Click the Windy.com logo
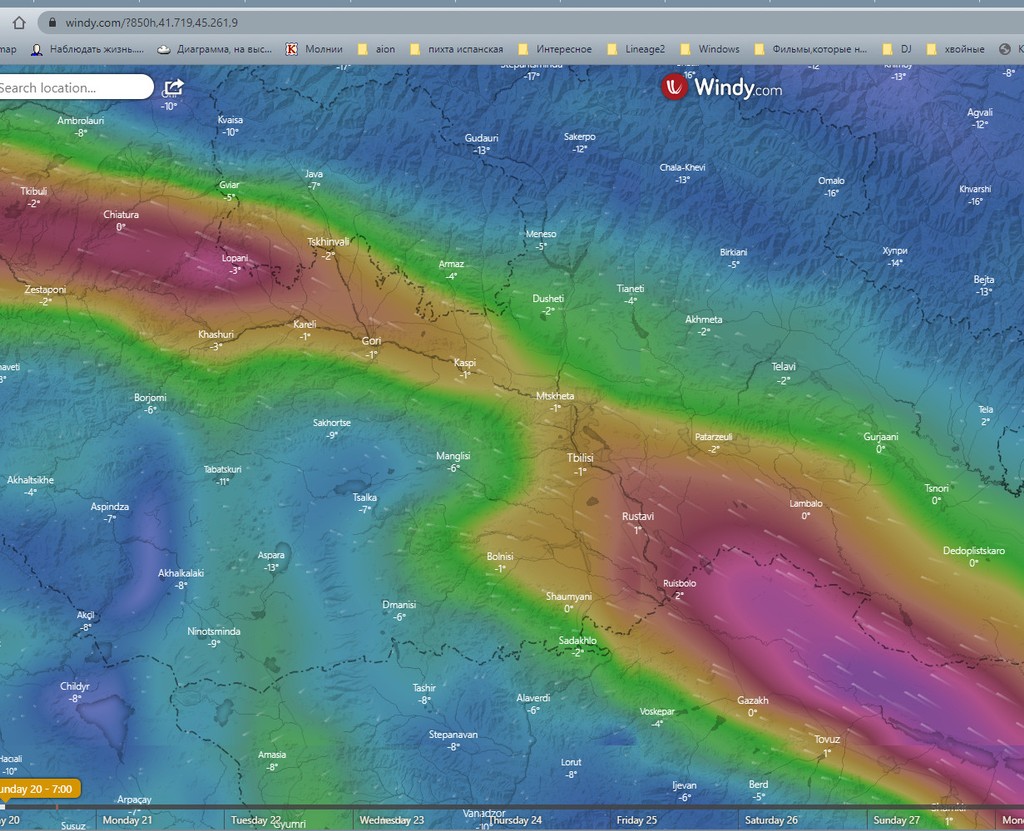 coord(721,87)
